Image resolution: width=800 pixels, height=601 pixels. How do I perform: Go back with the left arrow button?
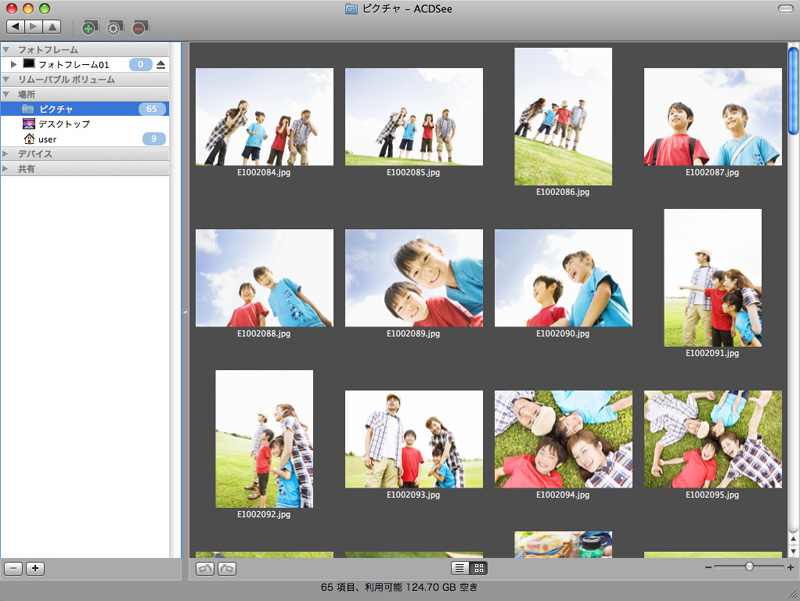coord(15,27)
